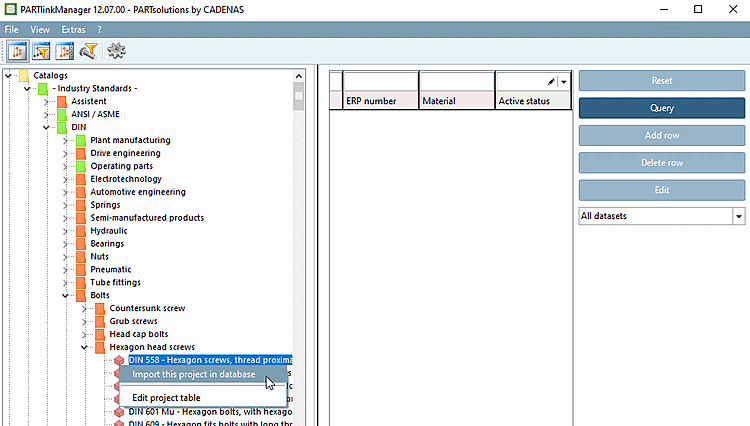Click the Material column header

pyautogui.click(x=457, y=101)
